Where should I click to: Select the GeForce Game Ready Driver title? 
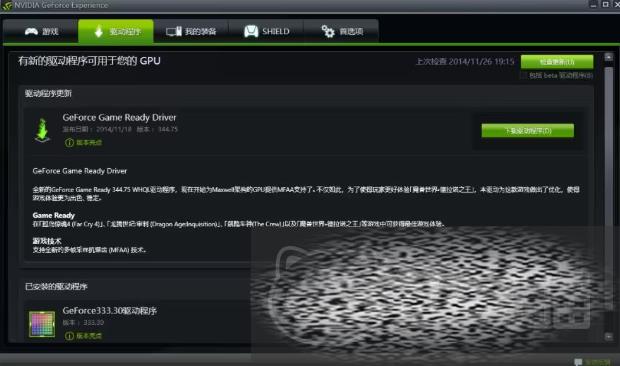119,117
